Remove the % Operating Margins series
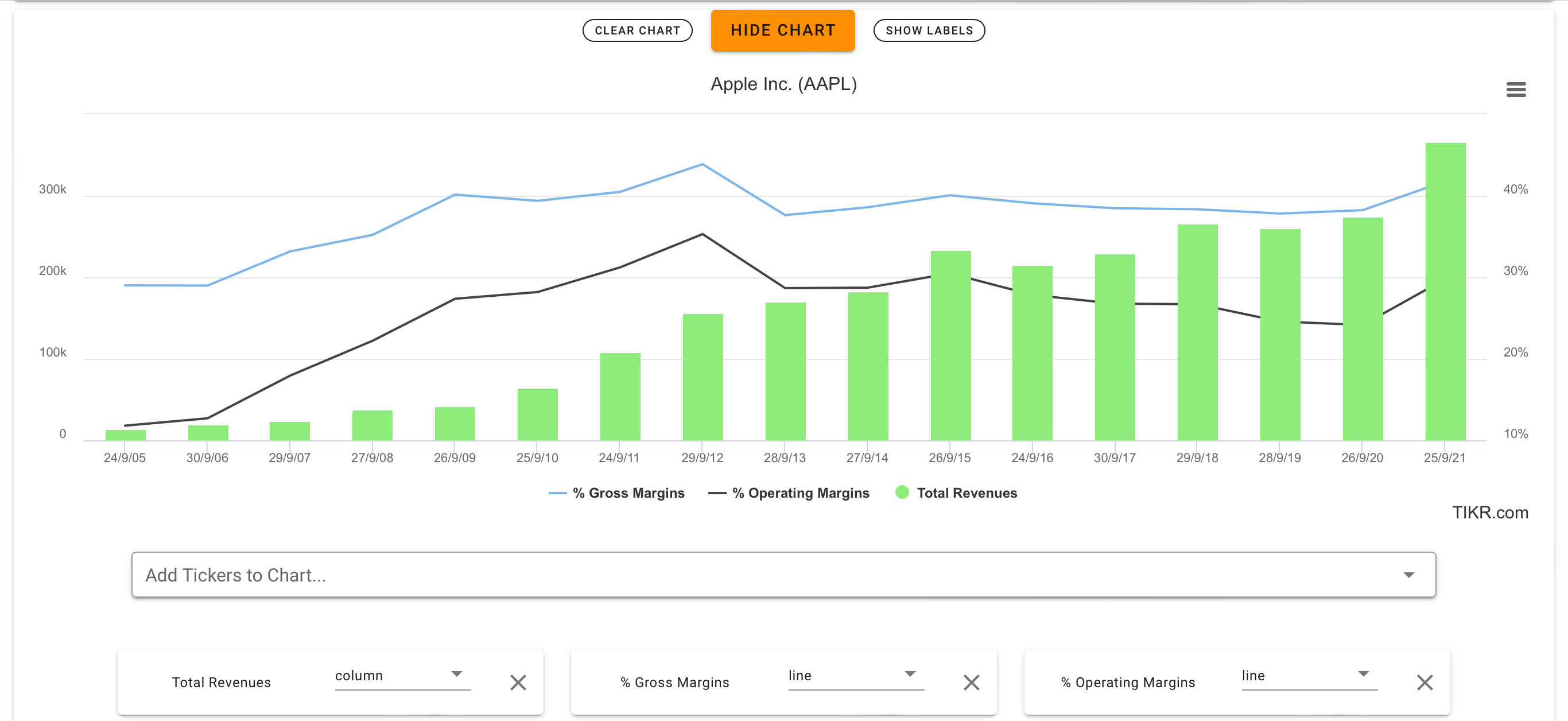 pos(1425,682)
